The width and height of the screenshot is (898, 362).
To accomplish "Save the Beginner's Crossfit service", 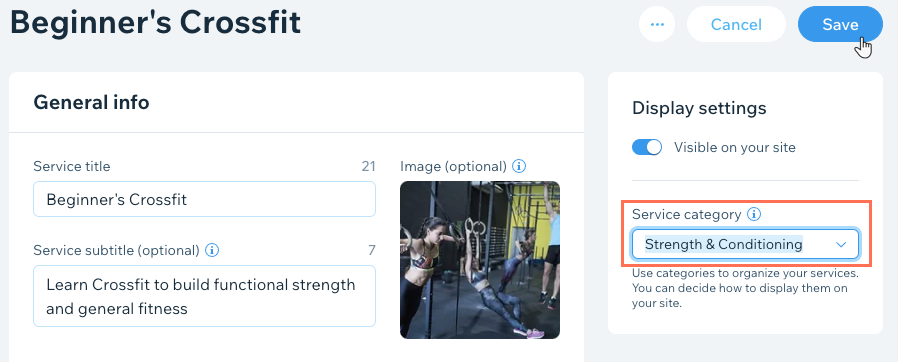I will [840, 24].
